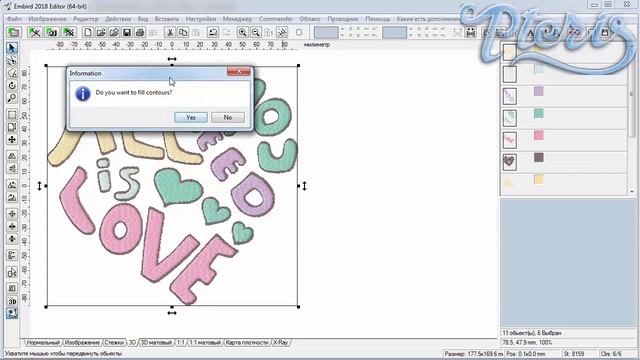The image size is (640, 360).
Task: Switch to the 3D матовый view tab
Action: pos(156,342)
